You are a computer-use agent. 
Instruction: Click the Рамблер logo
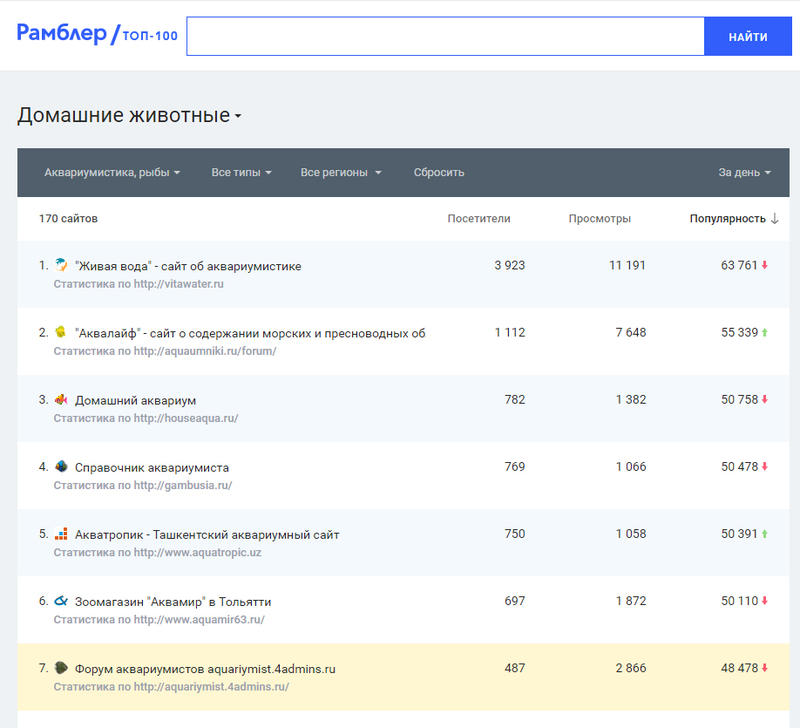pos(62,35)
